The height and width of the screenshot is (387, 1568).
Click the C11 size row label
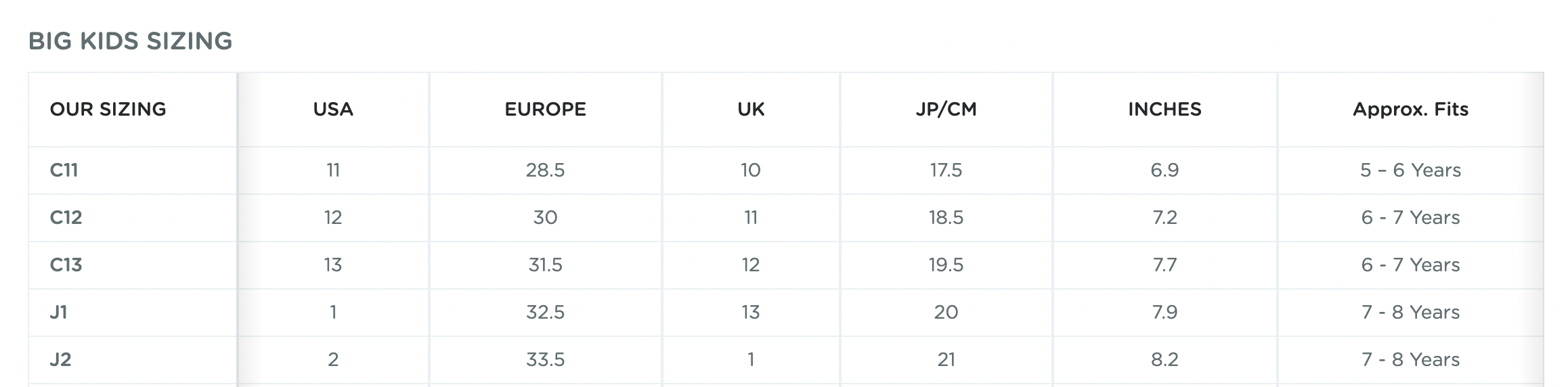pos(64,170)
